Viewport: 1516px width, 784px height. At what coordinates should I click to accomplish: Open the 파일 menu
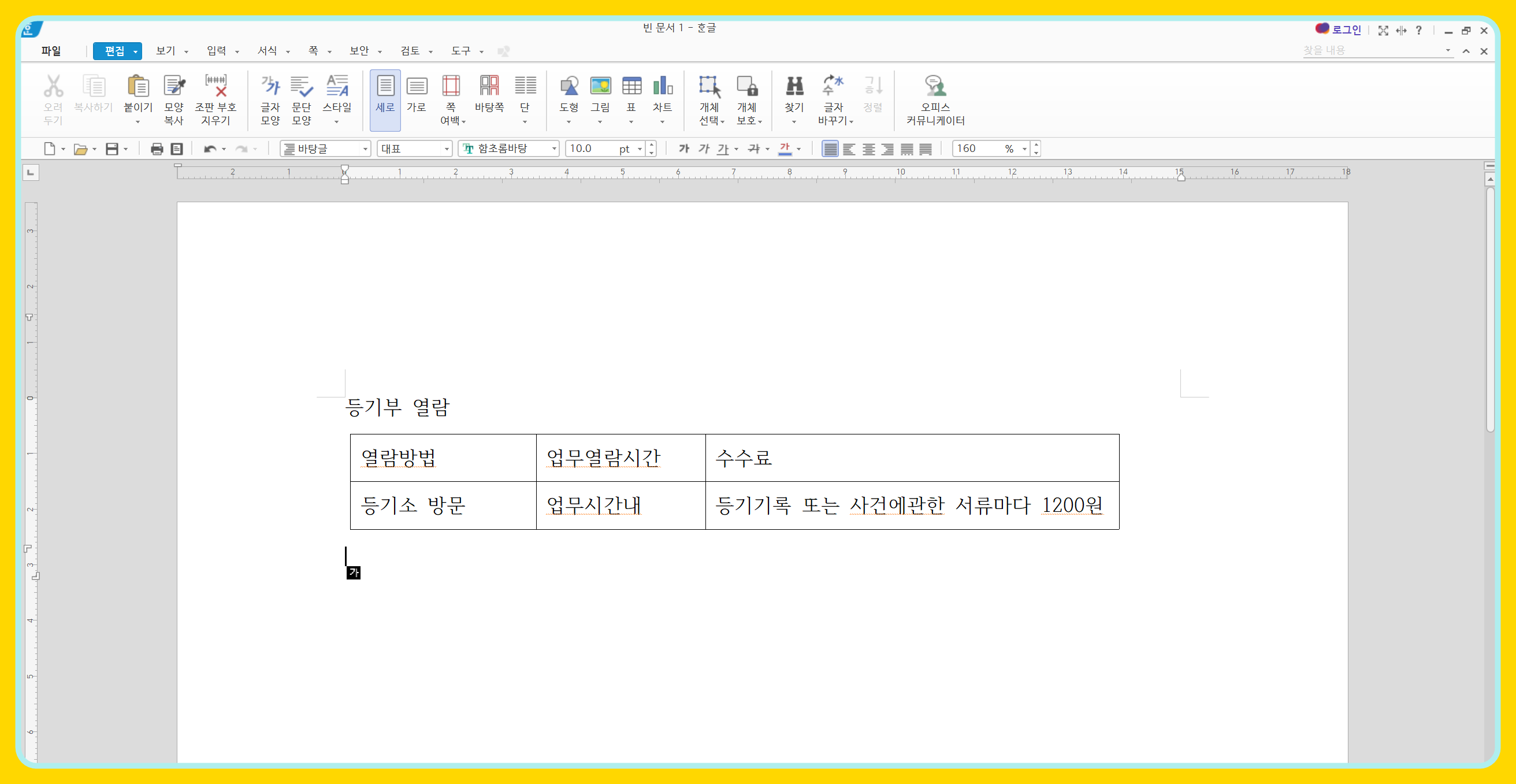[51, 51]
